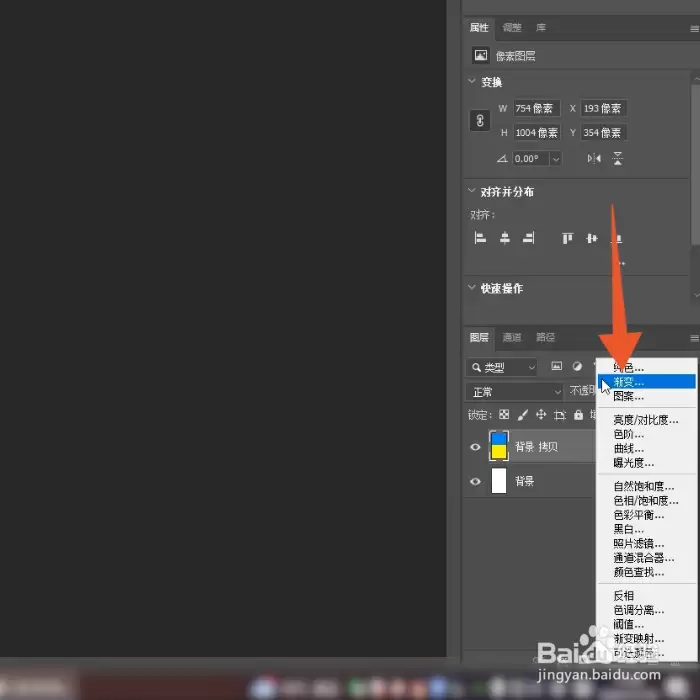700x700 pixels.
Task: Click the flip horizontal icon
Action: [x=594, y=158]
